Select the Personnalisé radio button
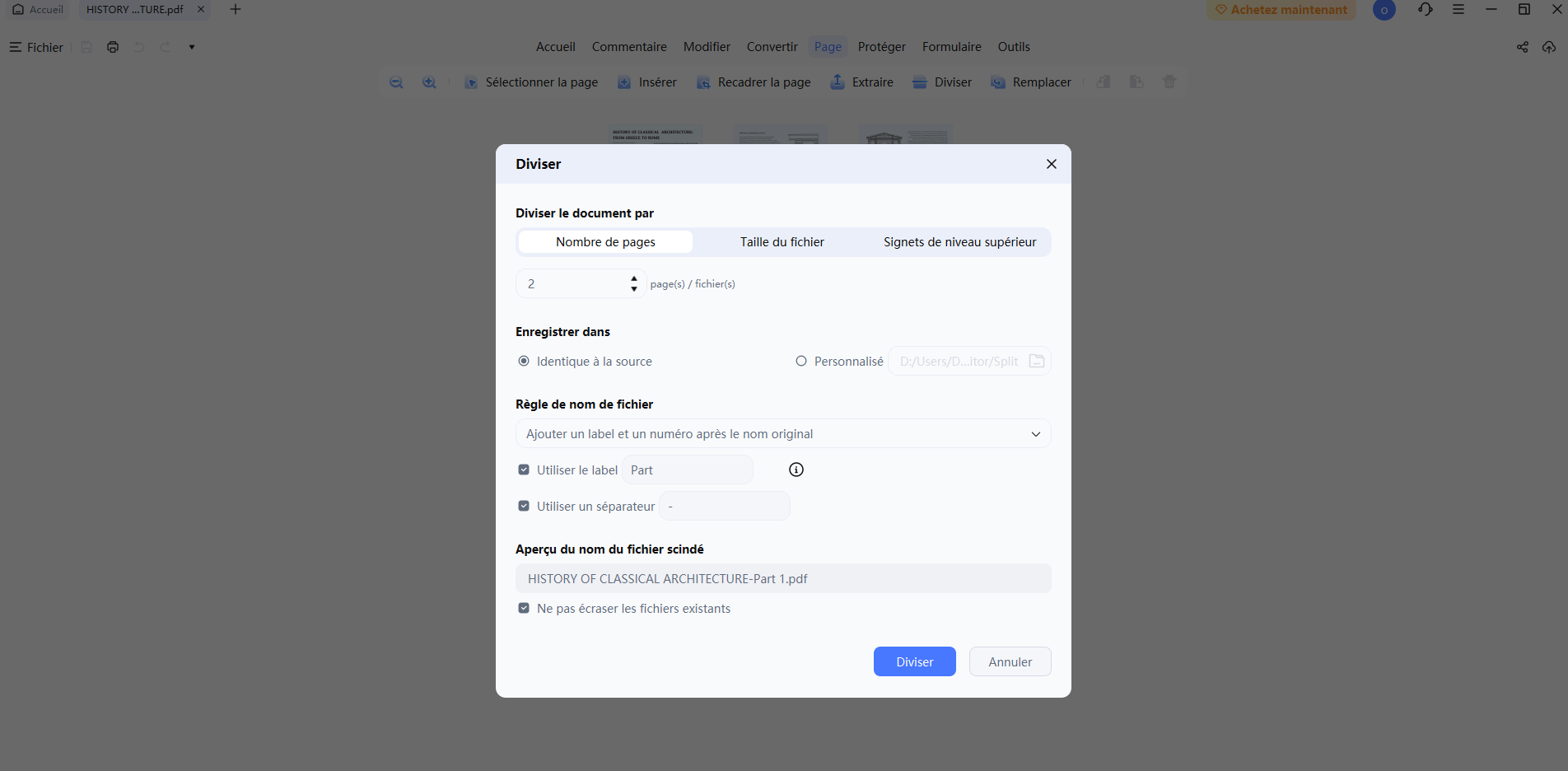Image resolution: width=1568 pixels, height=771 pixels. pos(801,361)
